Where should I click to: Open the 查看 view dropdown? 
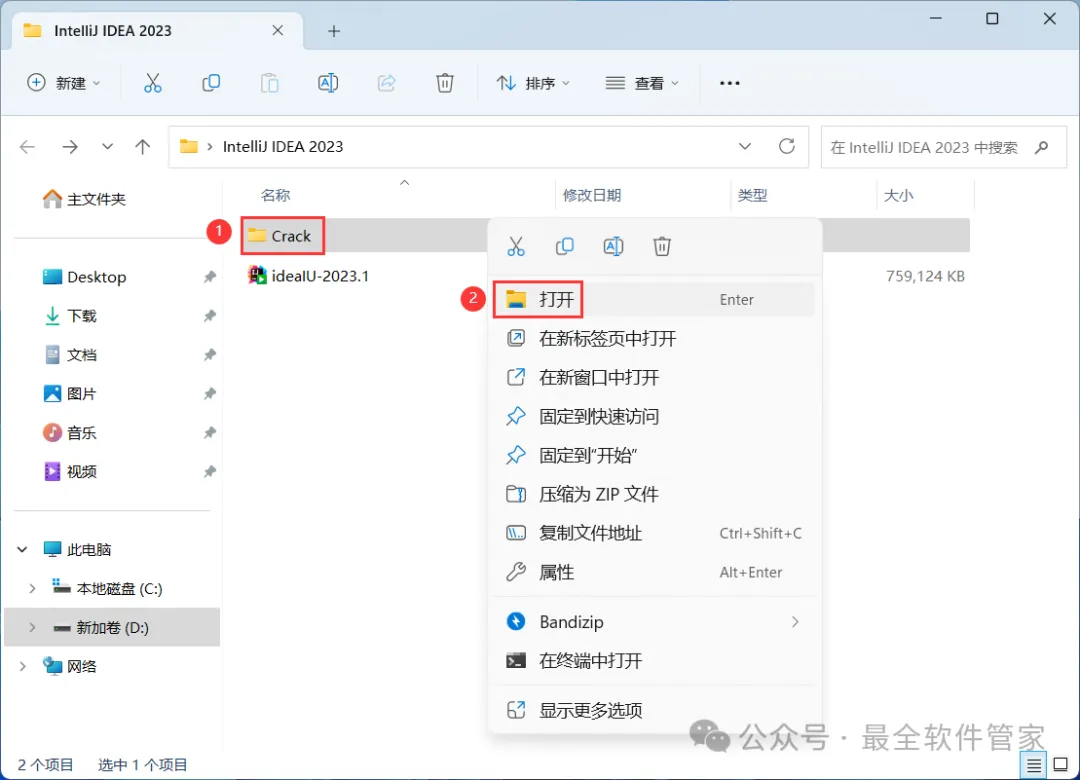(642, 83)
